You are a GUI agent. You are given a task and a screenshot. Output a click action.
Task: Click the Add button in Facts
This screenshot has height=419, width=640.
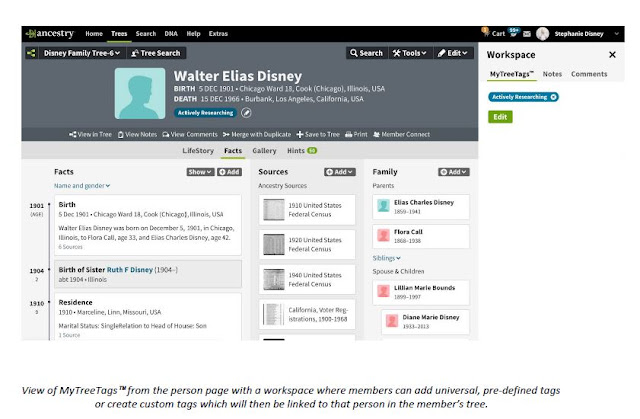[x=229, y=172]
